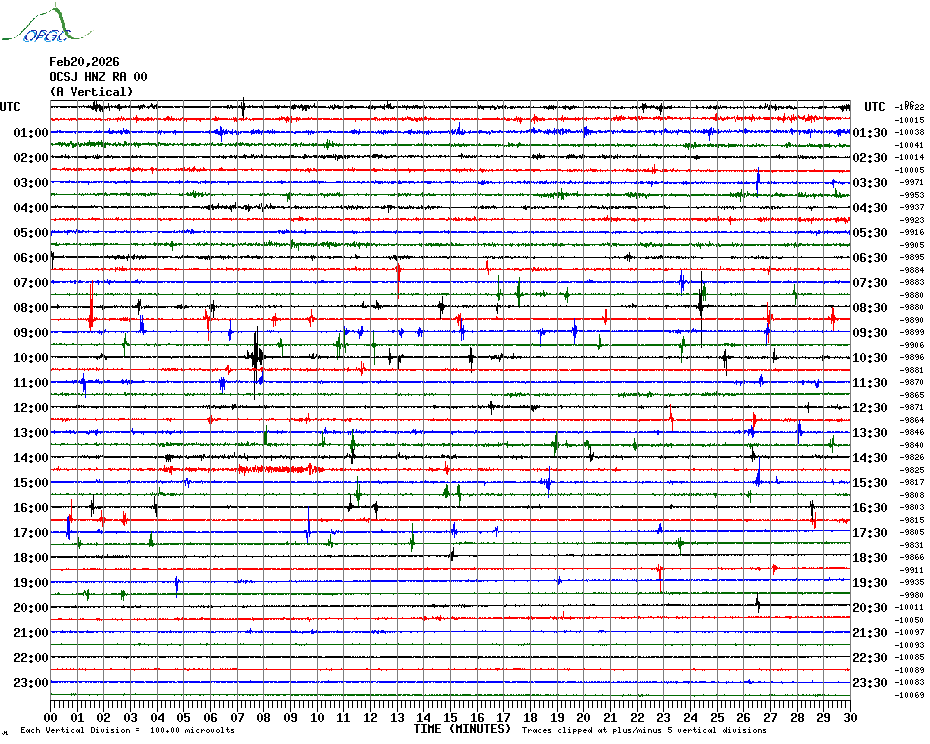Screen dimensions: 930x744
Task: Click the 12:00 hour label
Action: (31, 408)
